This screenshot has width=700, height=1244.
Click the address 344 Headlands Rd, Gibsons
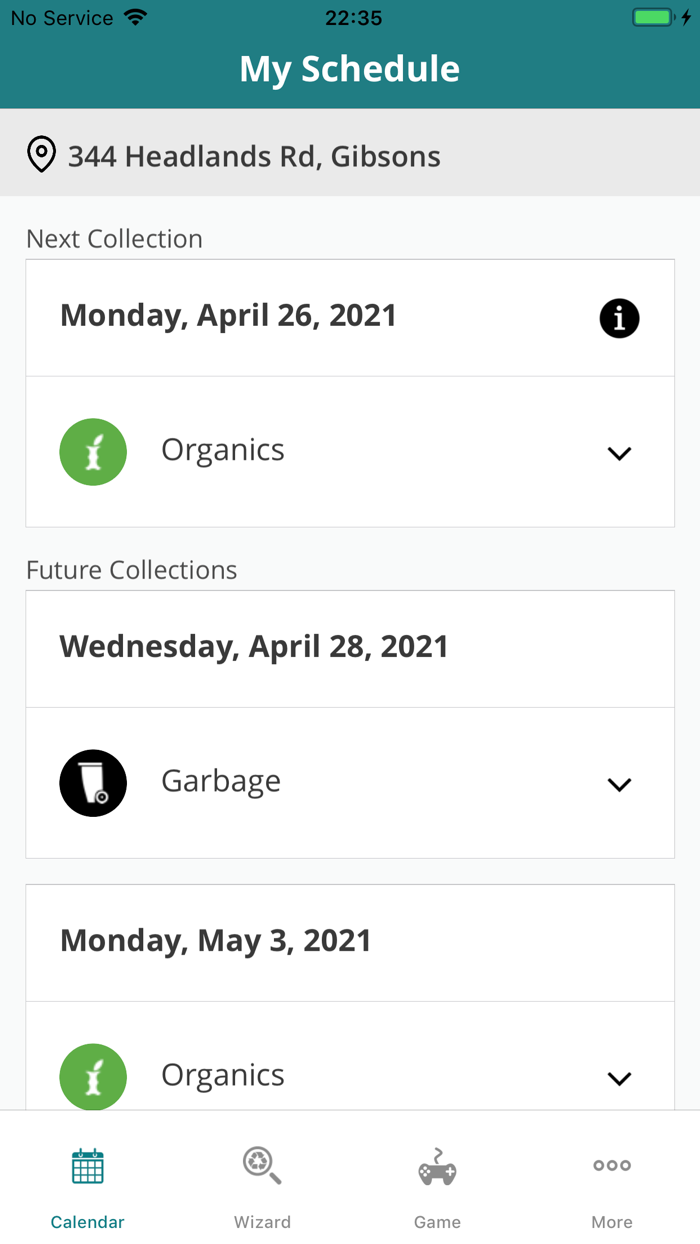(253, 156)
